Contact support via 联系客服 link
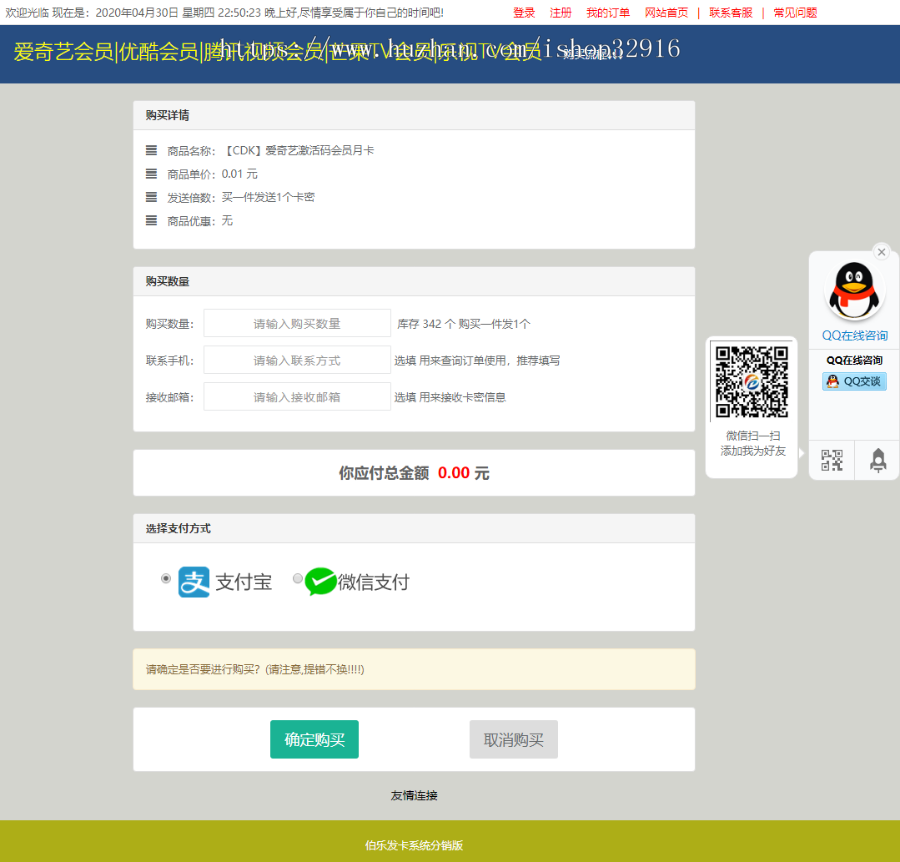Viewport: 900px width, 862px height. (x=731, y=13)
